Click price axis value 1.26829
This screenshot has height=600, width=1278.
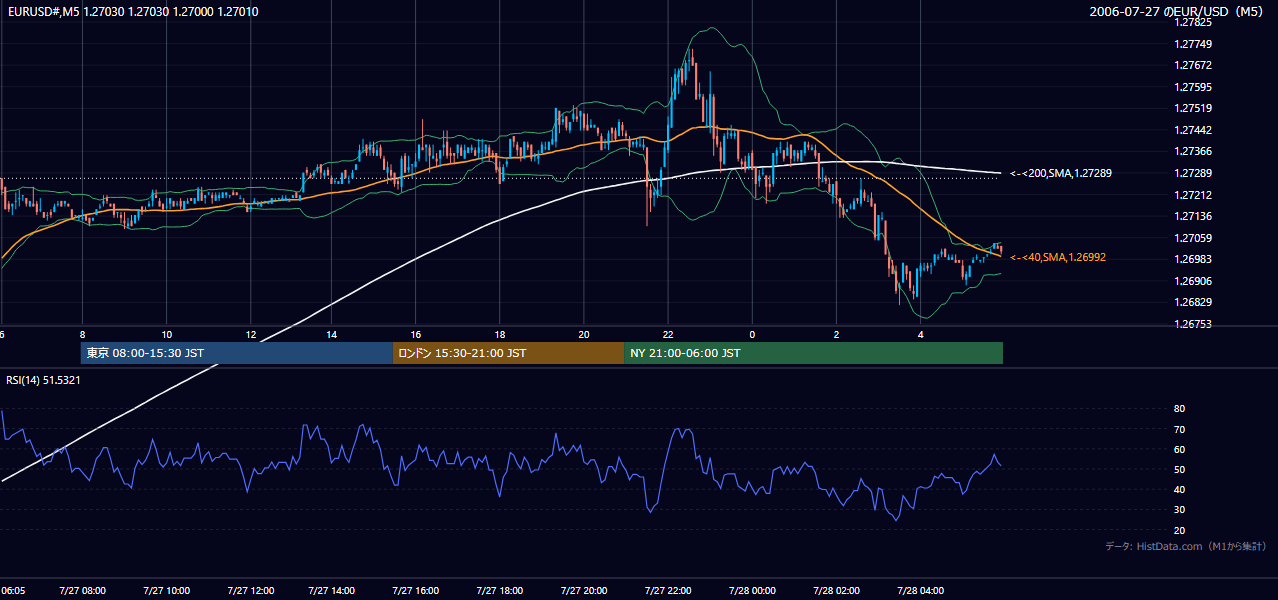[1192, 302]
